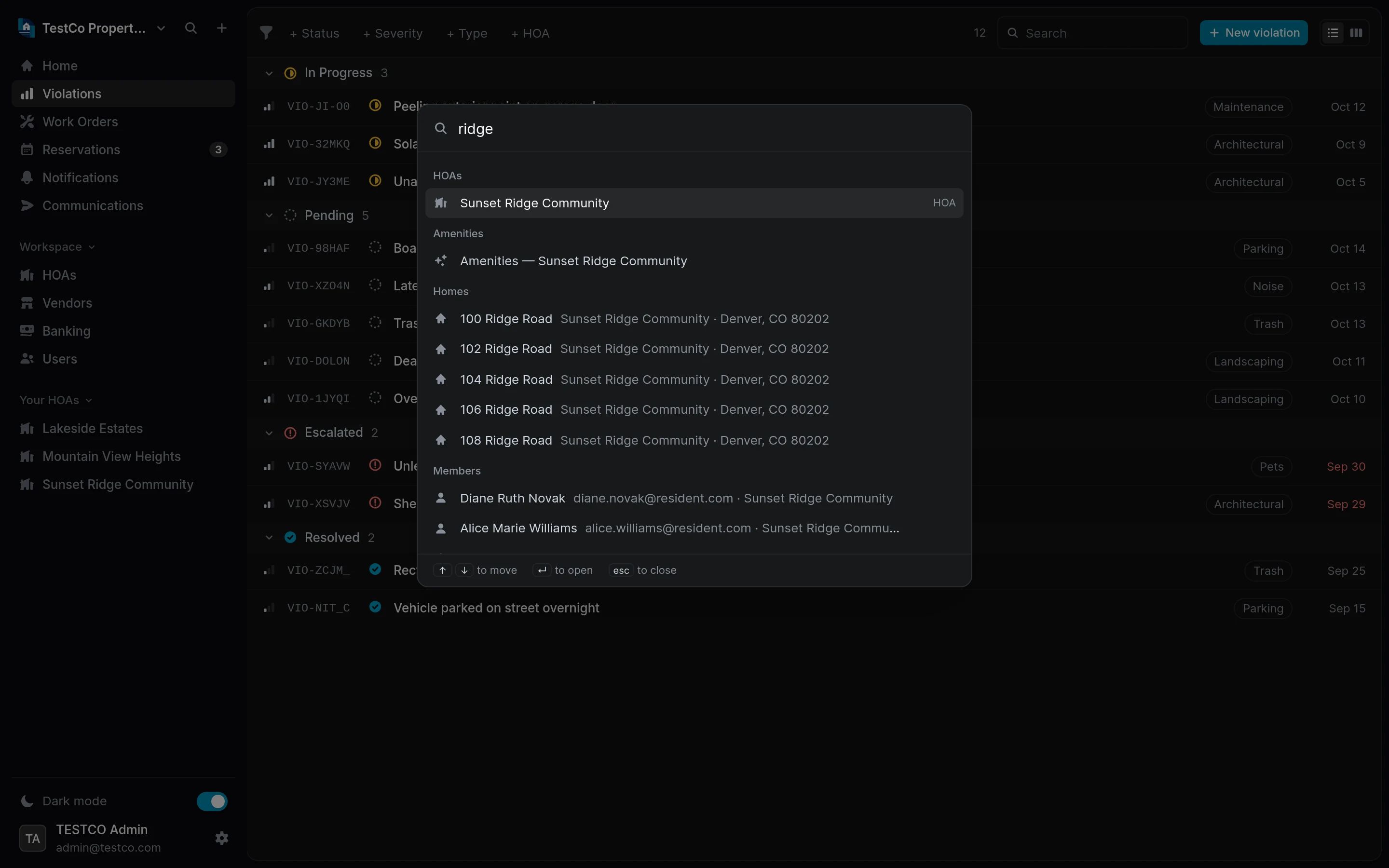
Task: Toggle Dark mode switch
Action: (x=212, y=801)
